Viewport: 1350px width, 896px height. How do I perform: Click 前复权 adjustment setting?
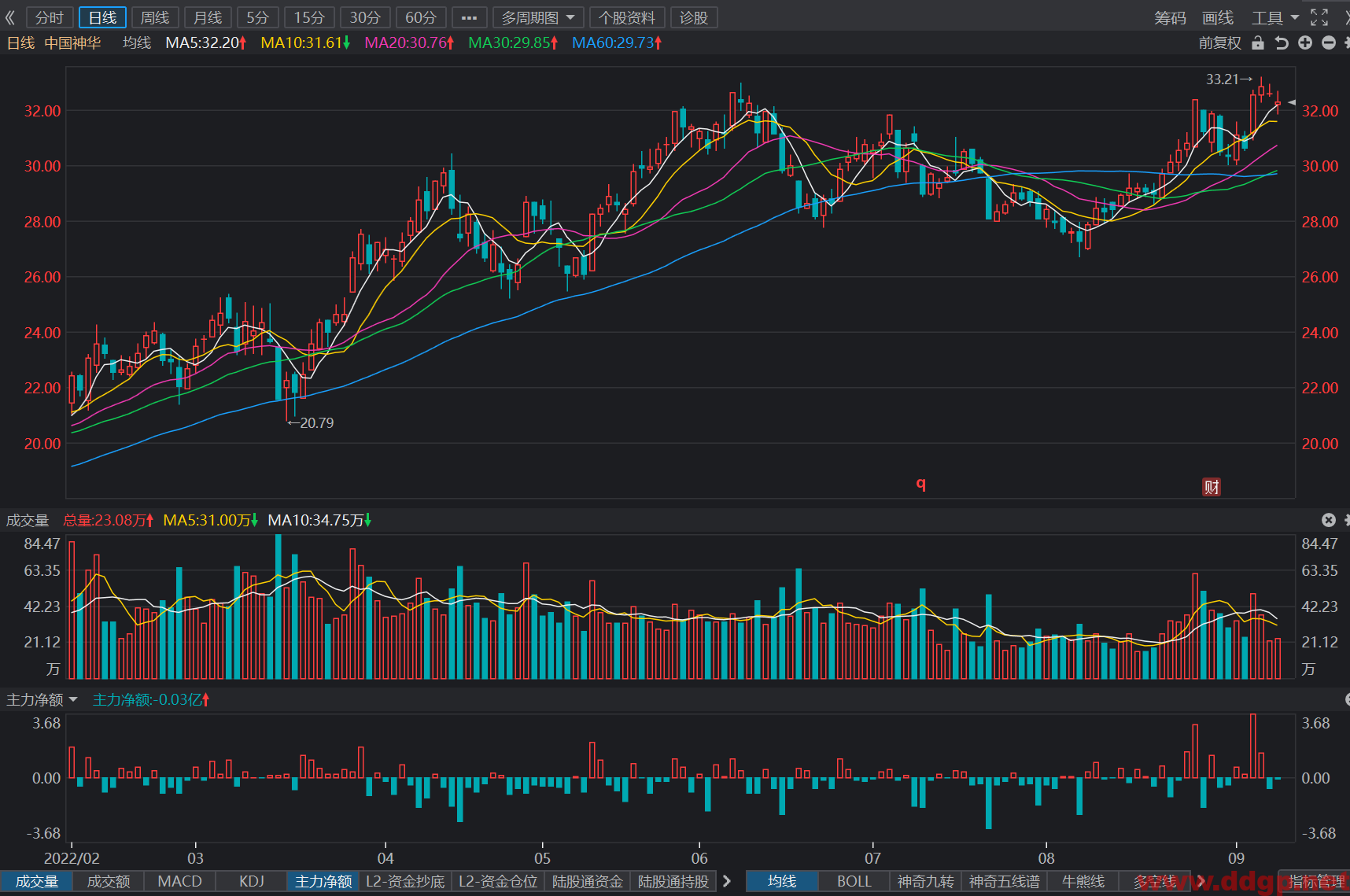[1219, 42]
